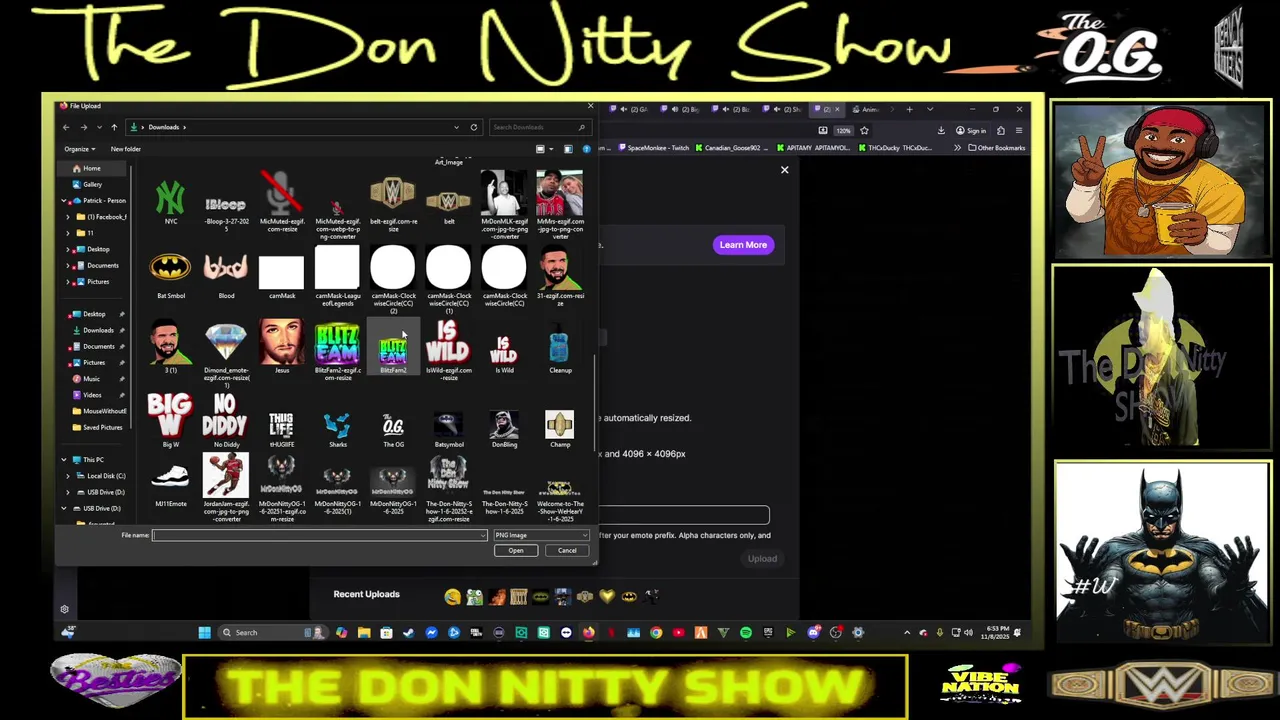Viewport: 1280px width, 720px height.
Task: Select the camMask file
Action: [282, 277]
